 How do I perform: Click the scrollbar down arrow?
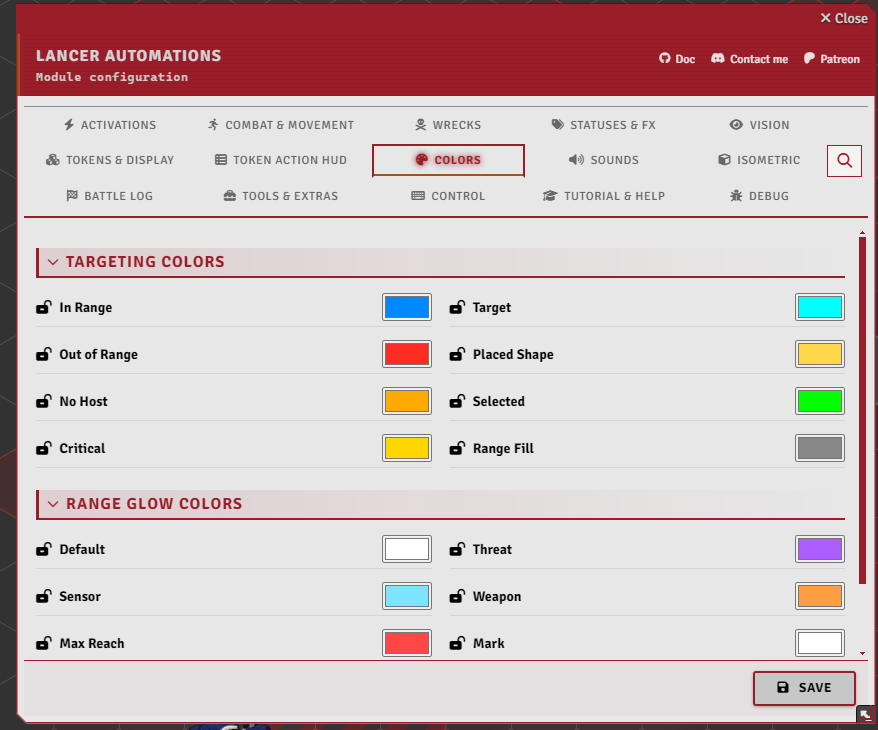862,653
